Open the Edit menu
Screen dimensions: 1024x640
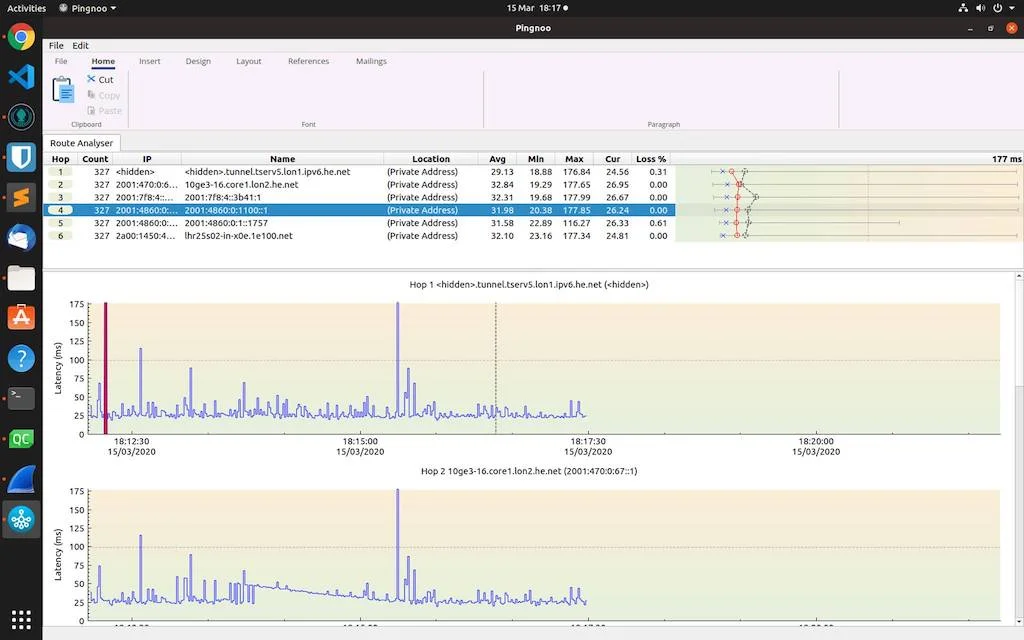[x=80, y=46]
